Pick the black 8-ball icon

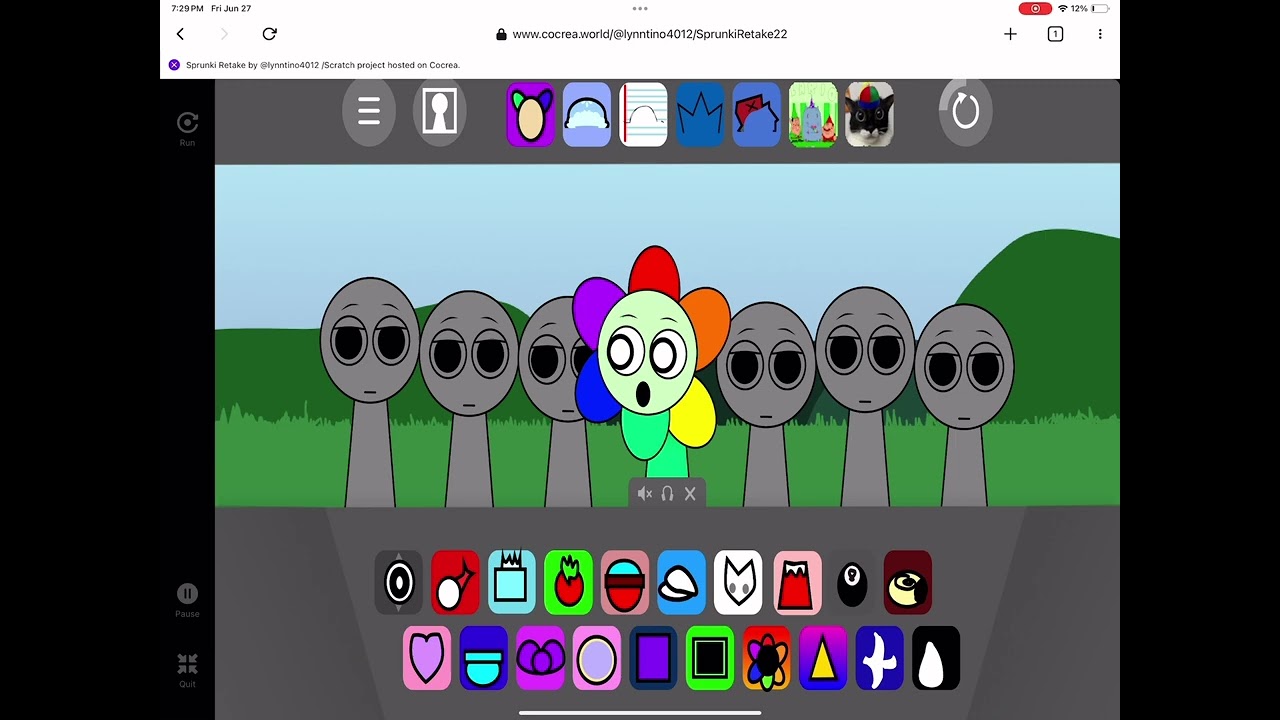pyautogui.click(x=852, y=582)
